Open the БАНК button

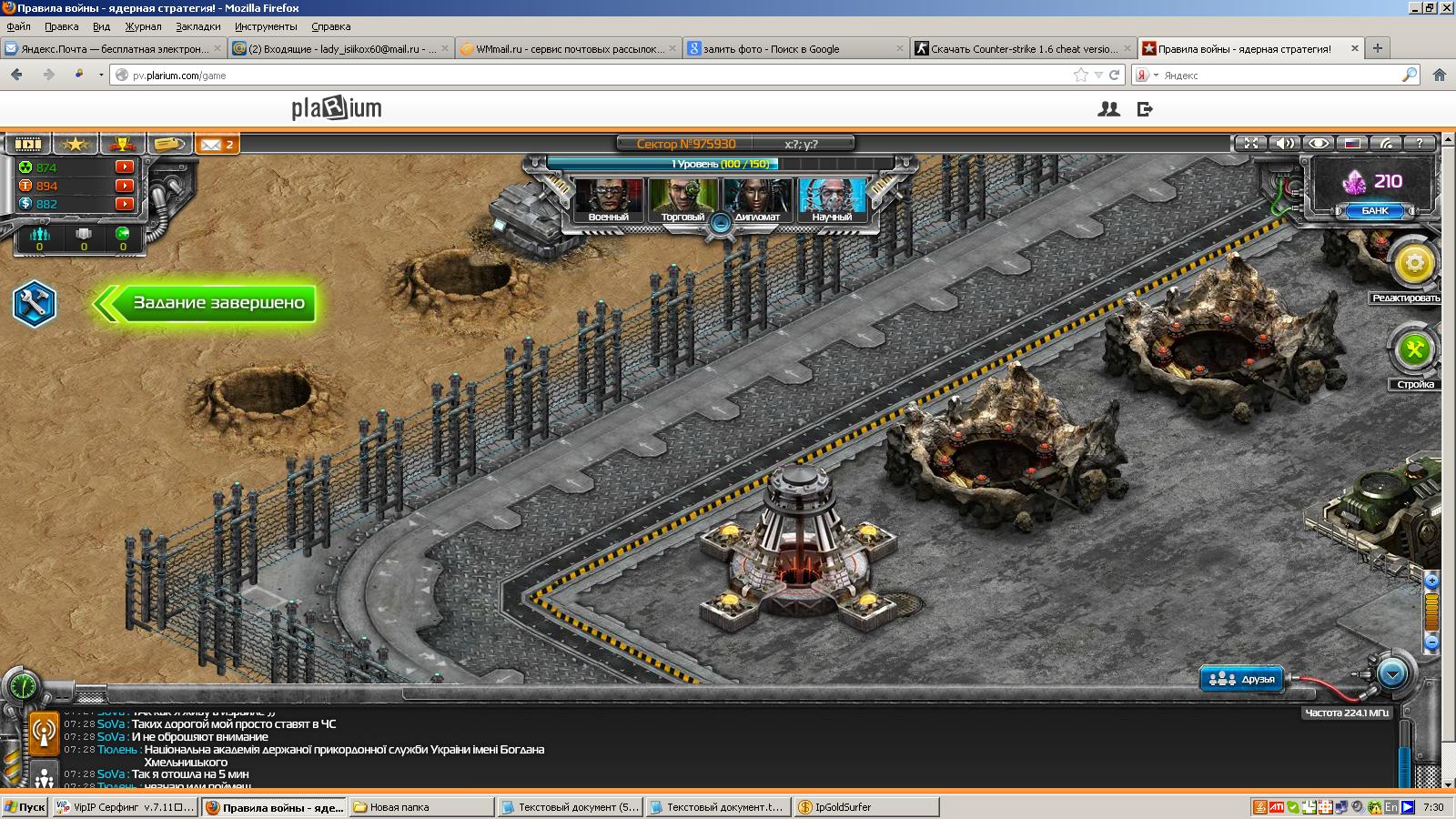coord(1374,210)
